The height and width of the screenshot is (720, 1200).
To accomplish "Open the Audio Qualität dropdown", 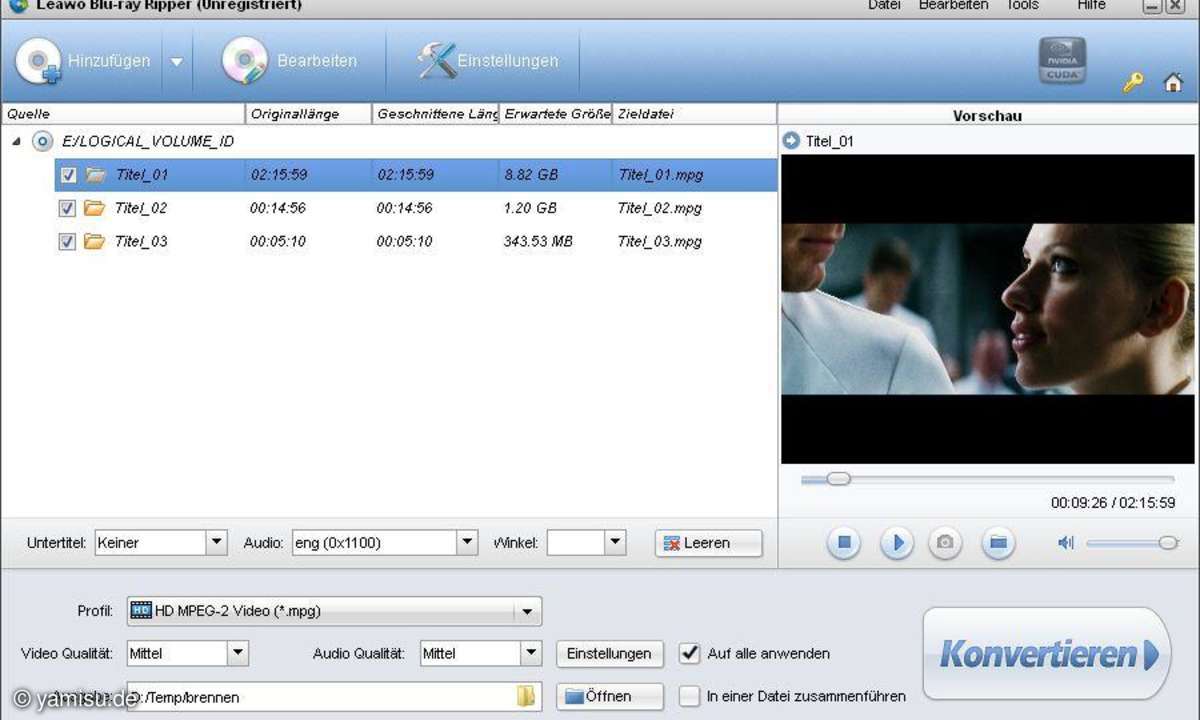I will [531, 653].
